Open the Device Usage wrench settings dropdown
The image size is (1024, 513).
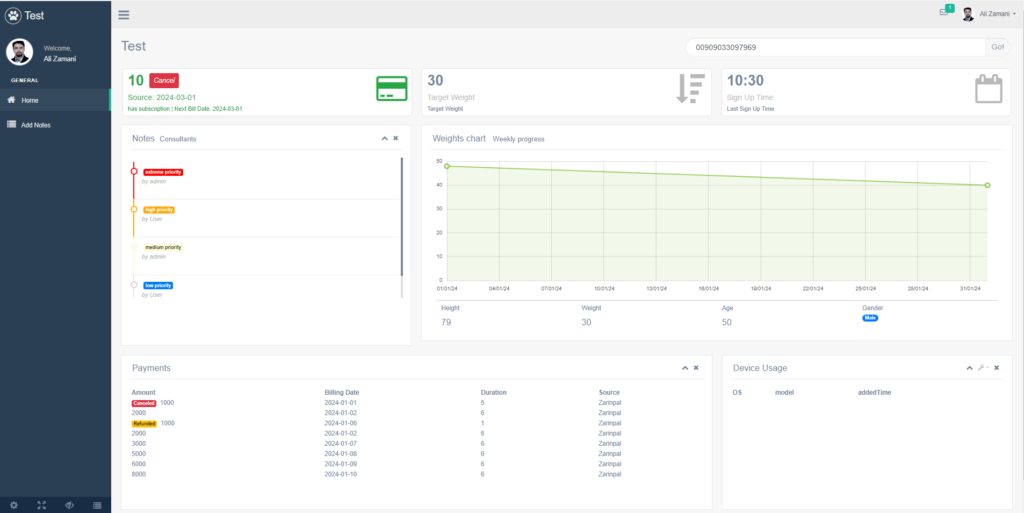point(982,368)
